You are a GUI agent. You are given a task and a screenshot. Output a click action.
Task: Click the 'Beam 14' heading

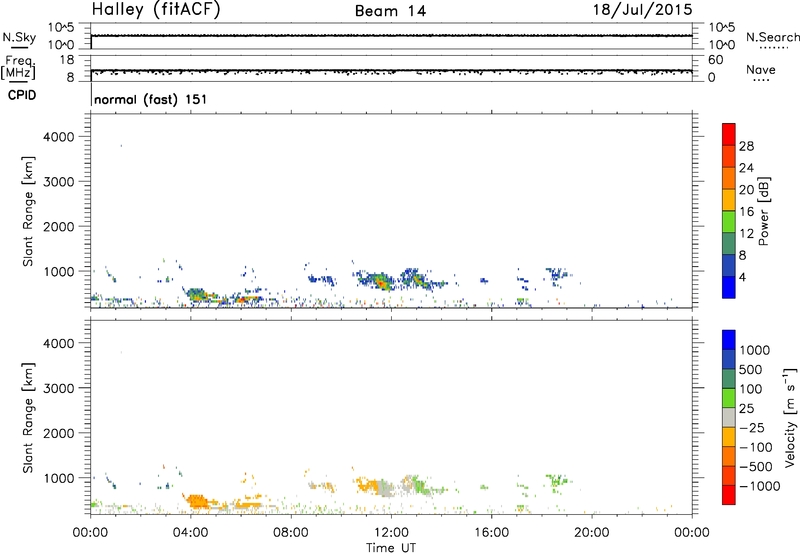[390, 11]
